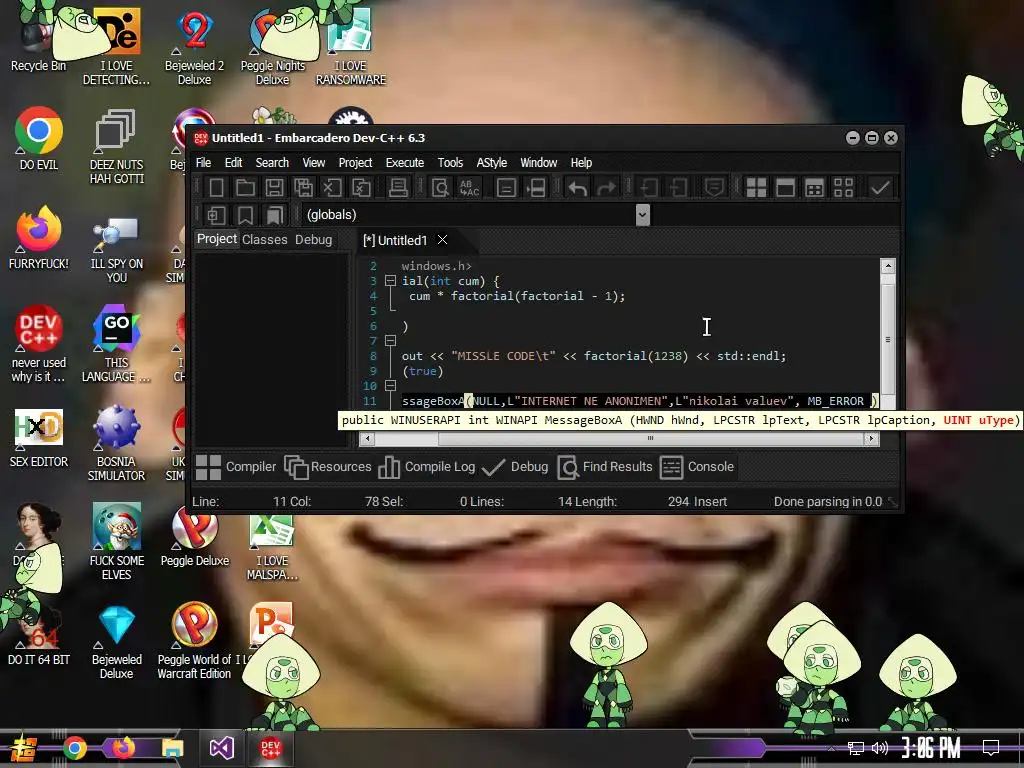The width and height of the screenshot is (1024, 768).
Task: Open the View menu
Action: (x=313, y=163)
